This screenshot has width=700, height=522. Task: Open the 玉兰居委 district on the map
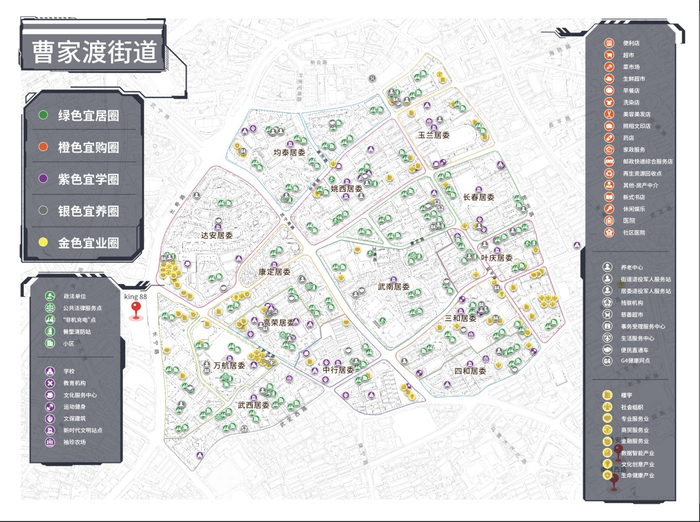(433, 135)
